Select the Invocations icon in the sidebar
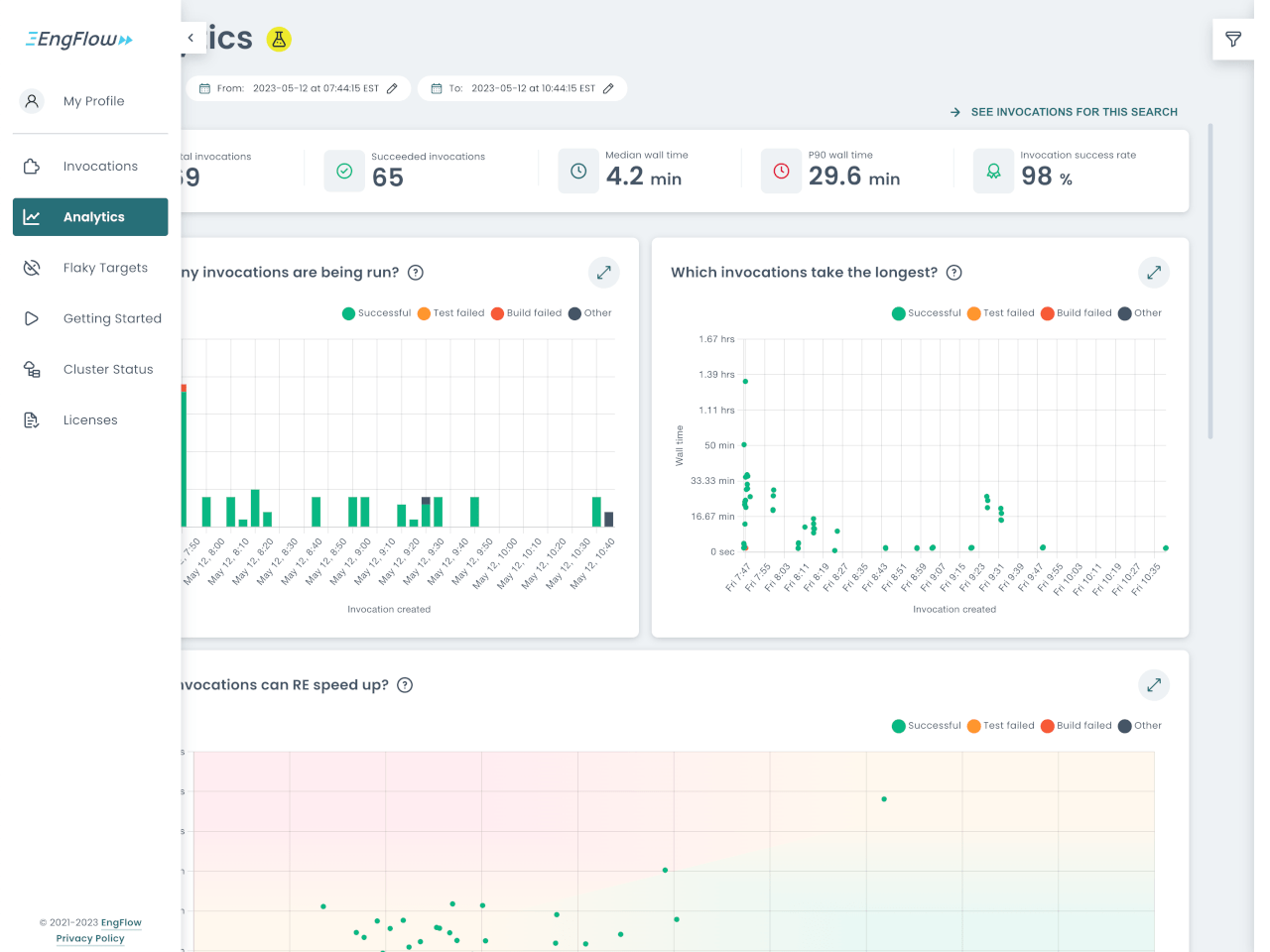This screenshot has height=952, width=1270. pyautogui.click(x=31, y=166)
